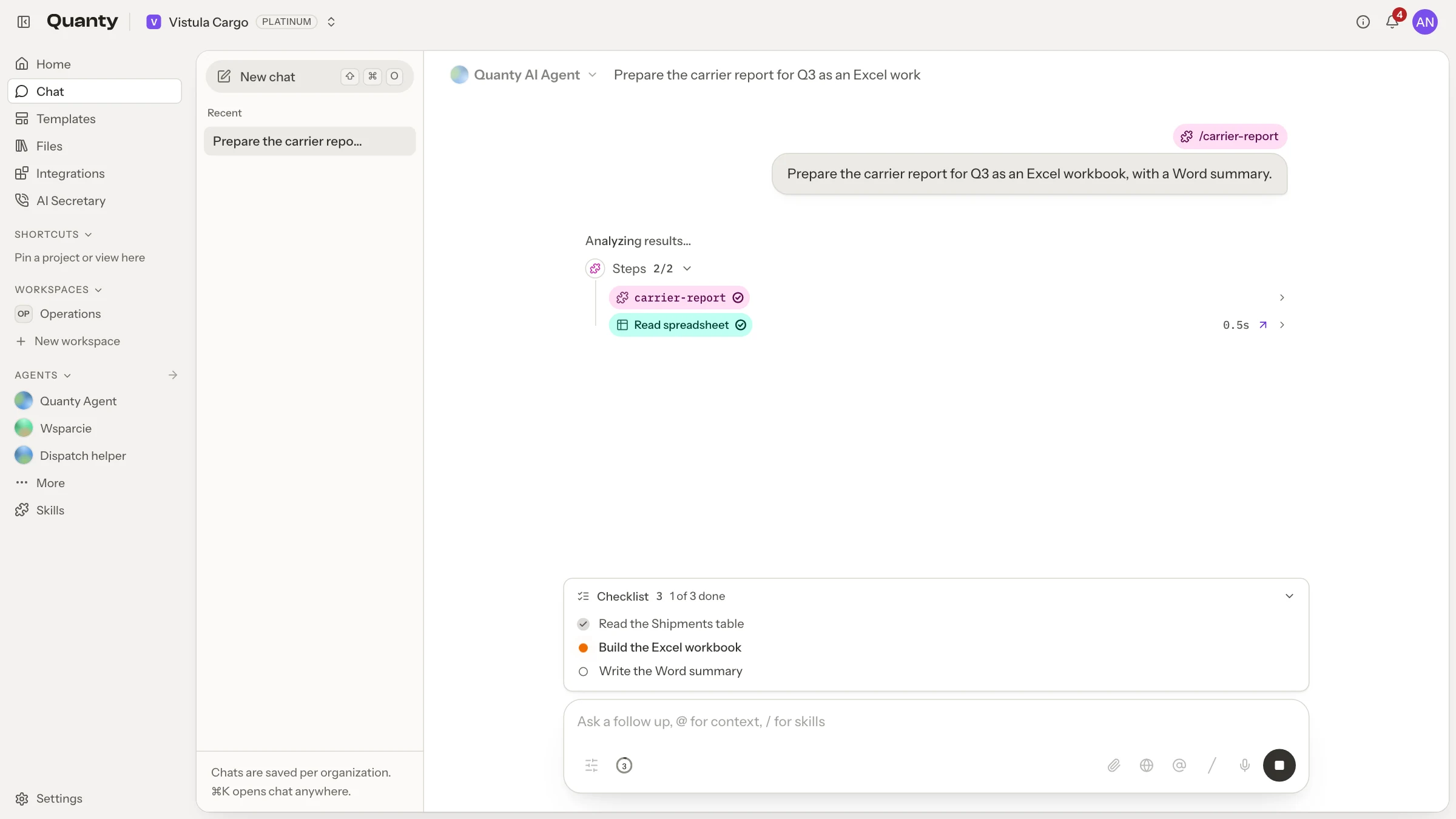Image resolution: width=1456 pixels, height=819 pixels.
Task: Collapse the Shortcuts section
Action: [53, 234]
